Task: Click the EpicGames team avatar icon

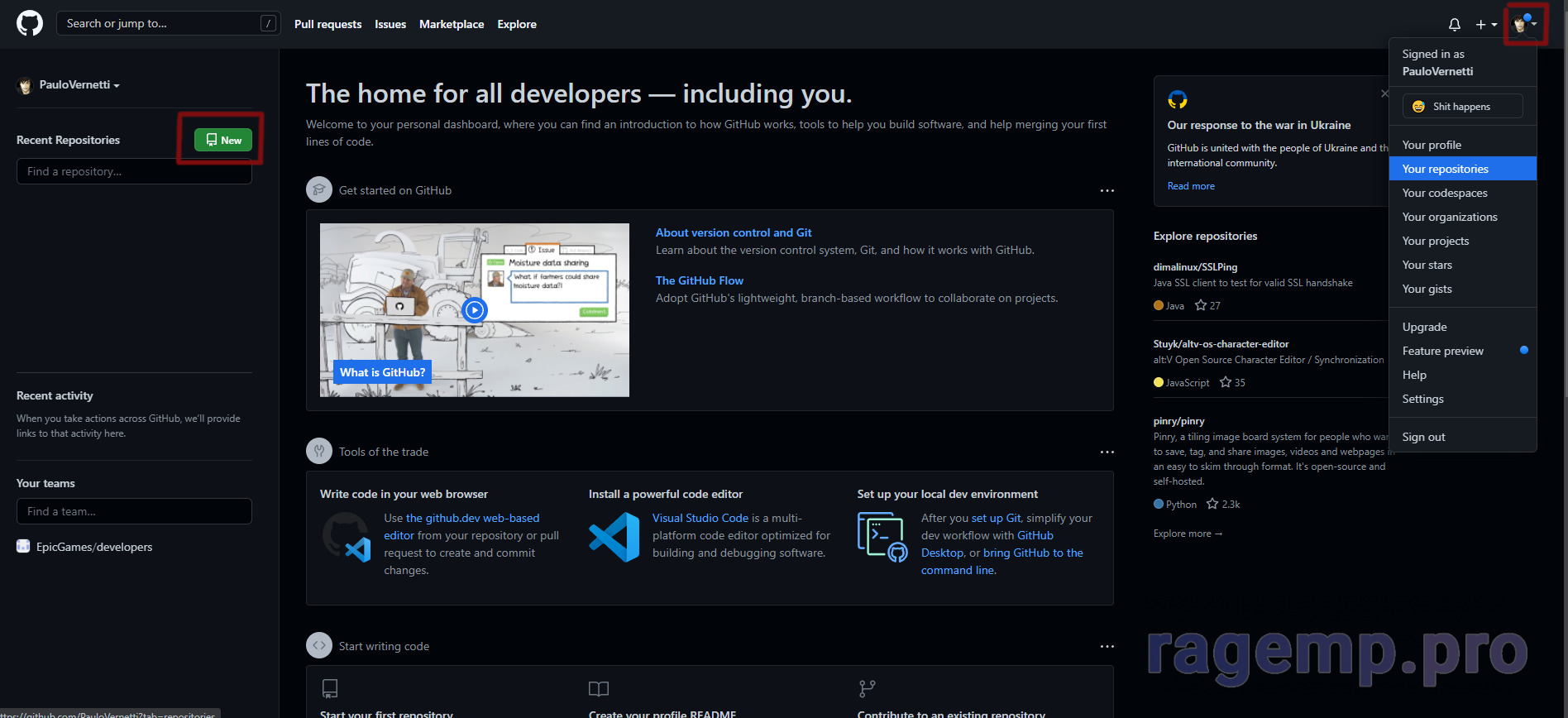Action: (23, 546)
